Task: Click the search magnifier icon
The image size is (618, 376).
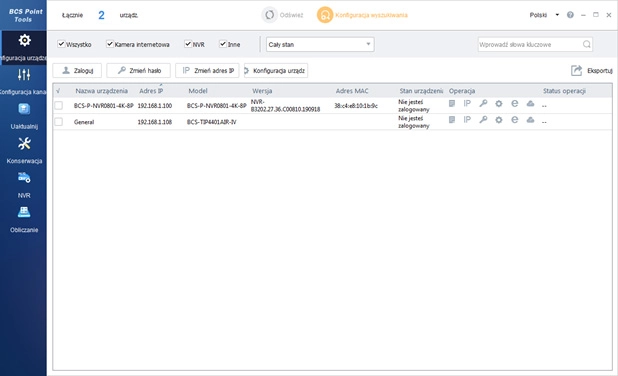Action: (587, 44)
